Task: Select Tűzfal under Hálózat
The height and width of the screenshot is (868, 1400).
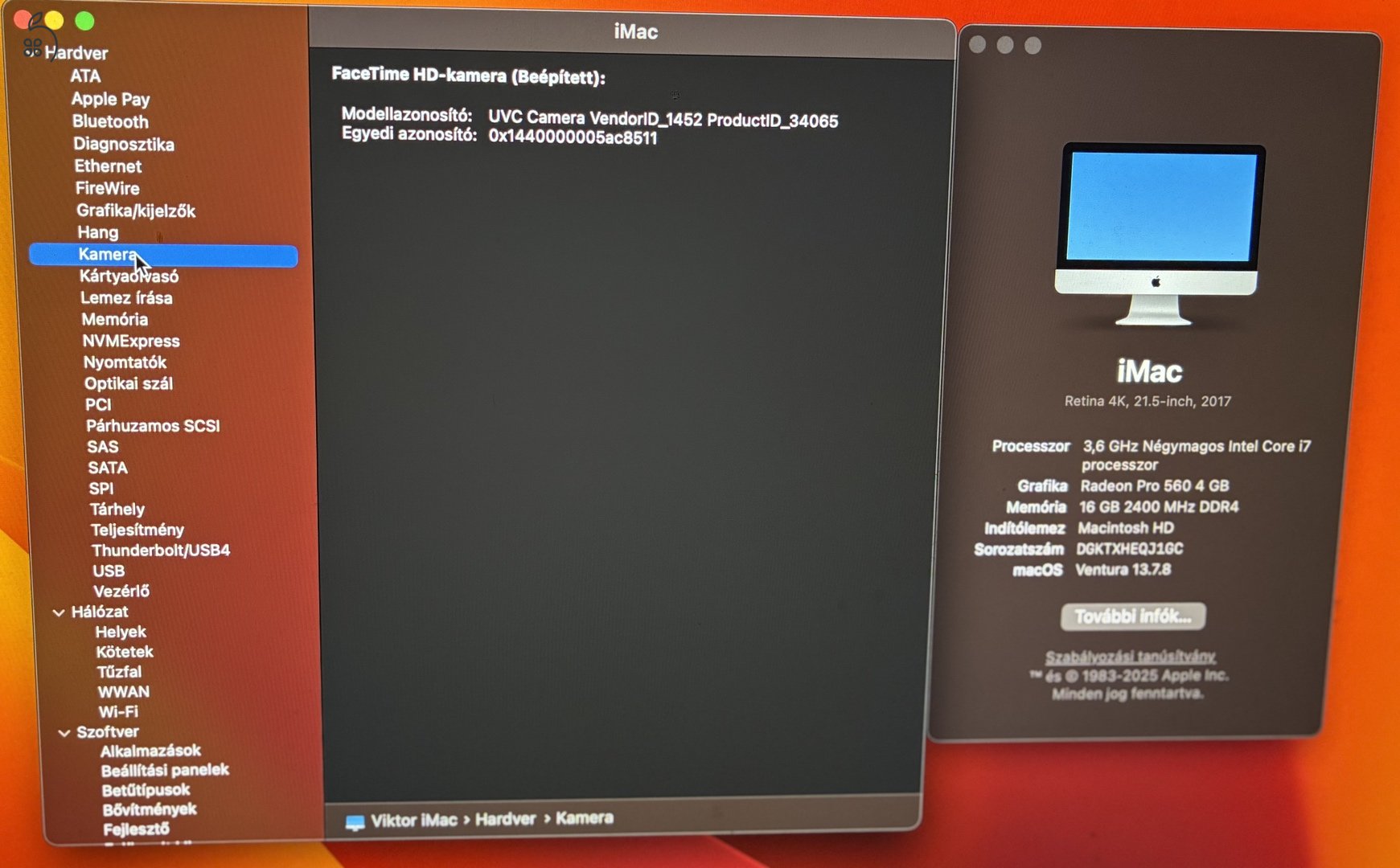Action: (119, 672)
